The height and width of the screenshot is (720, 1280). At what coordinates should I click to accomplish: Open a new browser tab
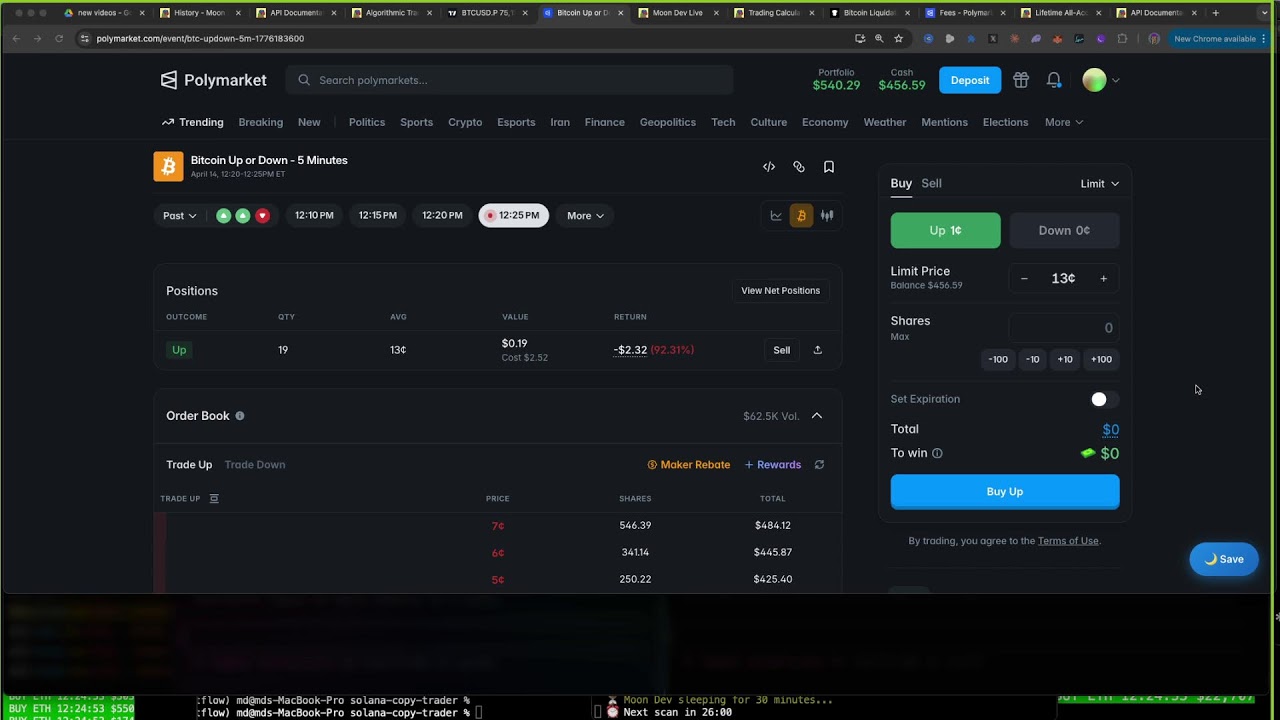(x=1215, y=13)
